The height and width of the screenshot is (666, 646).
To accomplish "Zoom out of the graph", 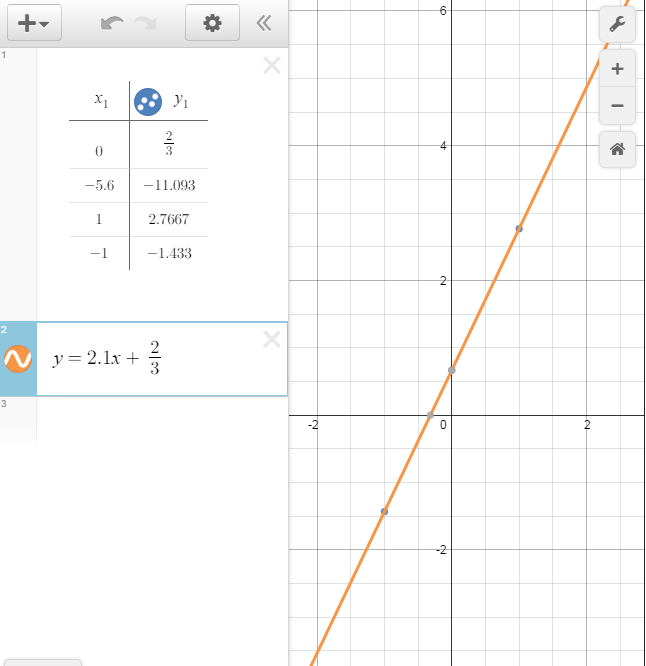I will coord(617,105).
